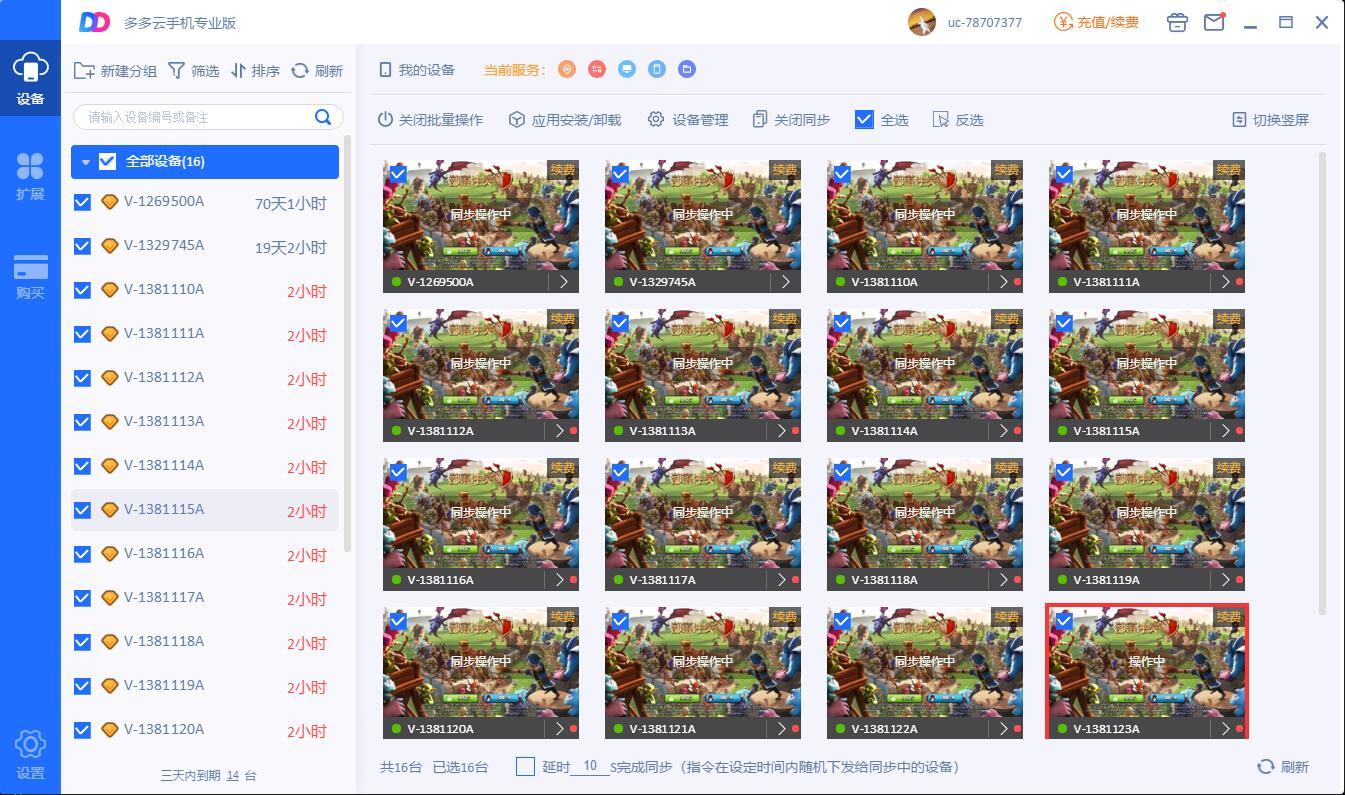Uncheck the V-1269500A thumbnail checkbox
Image resolution: width=1345 pixels, height=795 pixels.
(398, 174)
